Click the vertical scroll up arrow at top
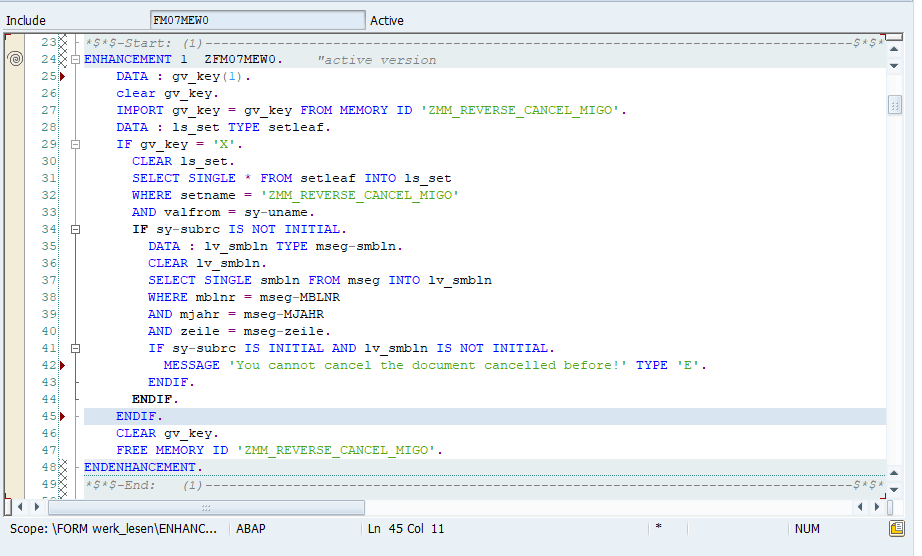Image resolution: width=922 pixels, height=556 pixels. pyautogui.click(x=894, y=49)
